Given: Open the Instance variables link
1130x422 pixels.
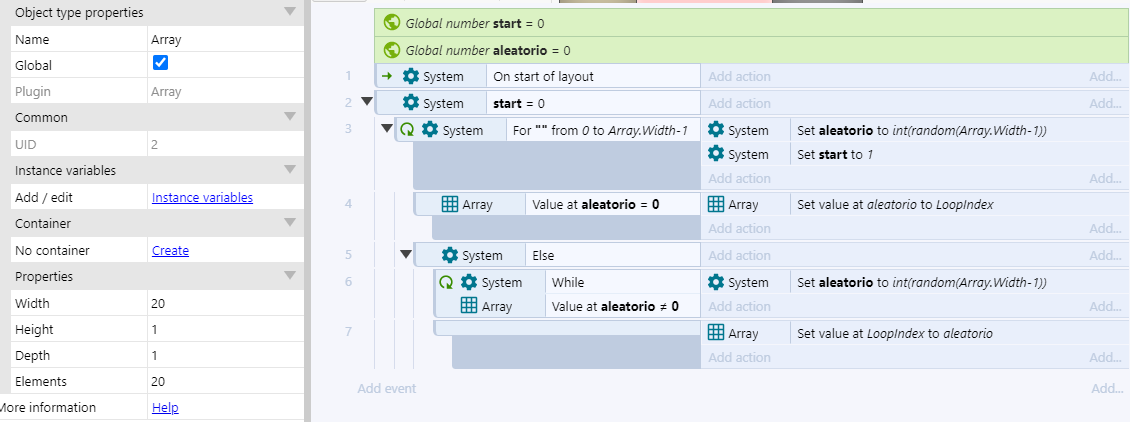Looking at the screenshot, I should pos(202,198).
